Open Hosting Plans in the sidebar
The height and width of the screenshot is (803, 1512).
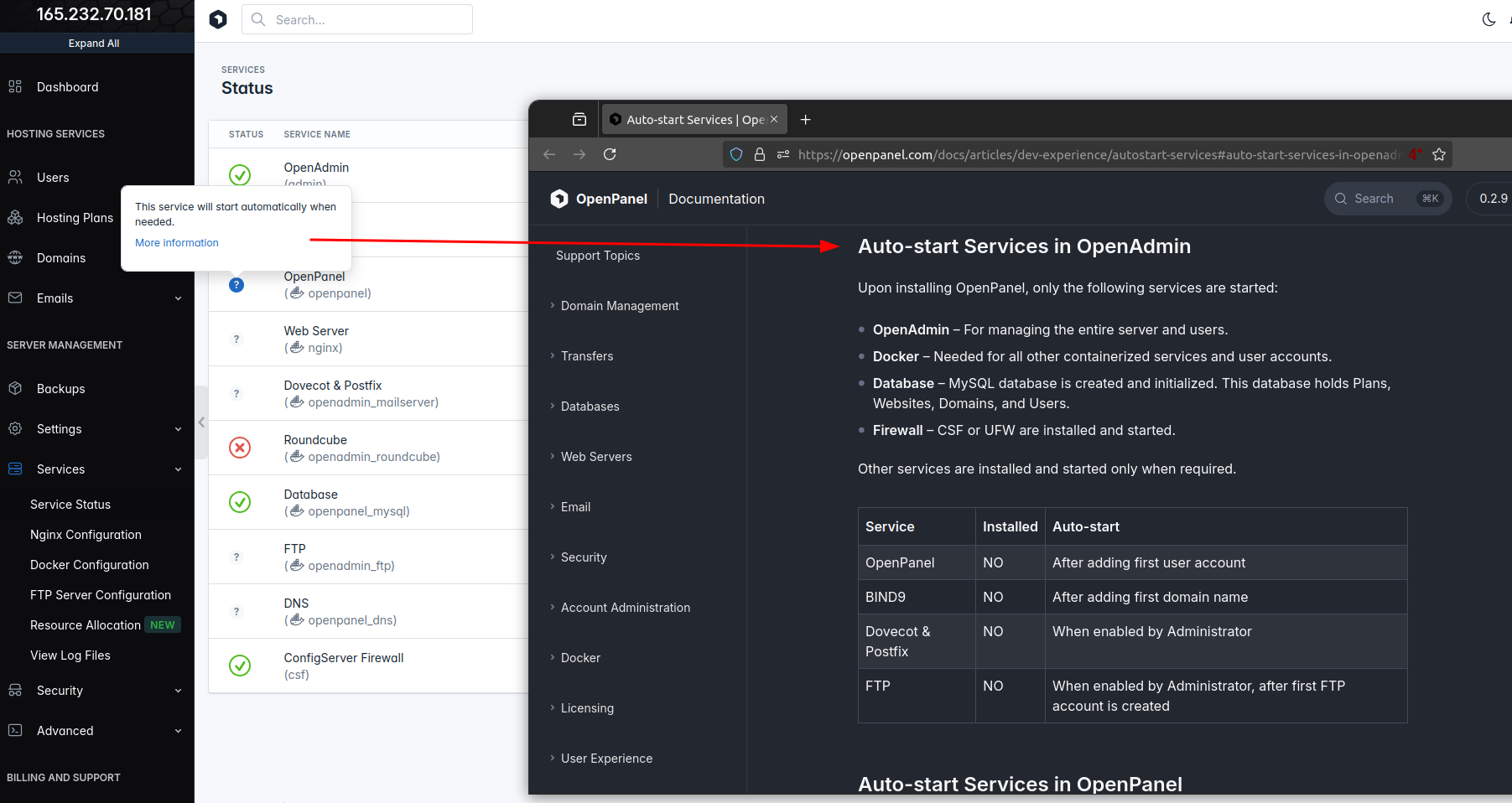[x=75, y=218]
